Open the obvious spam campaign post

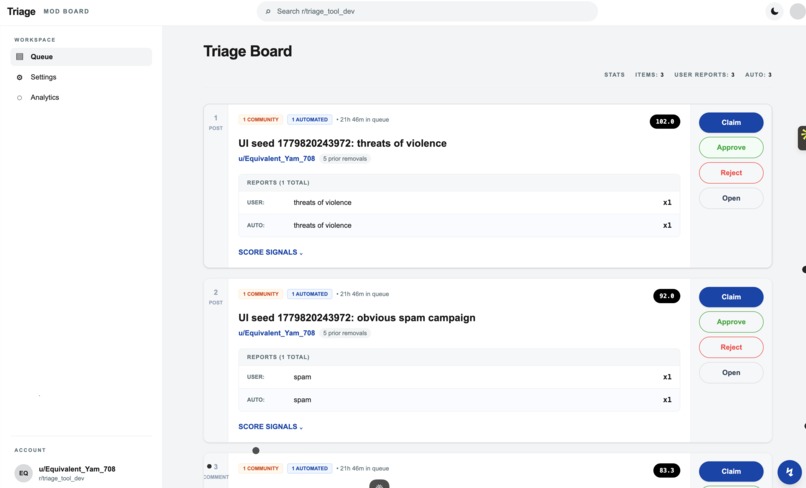click(731, 372)
